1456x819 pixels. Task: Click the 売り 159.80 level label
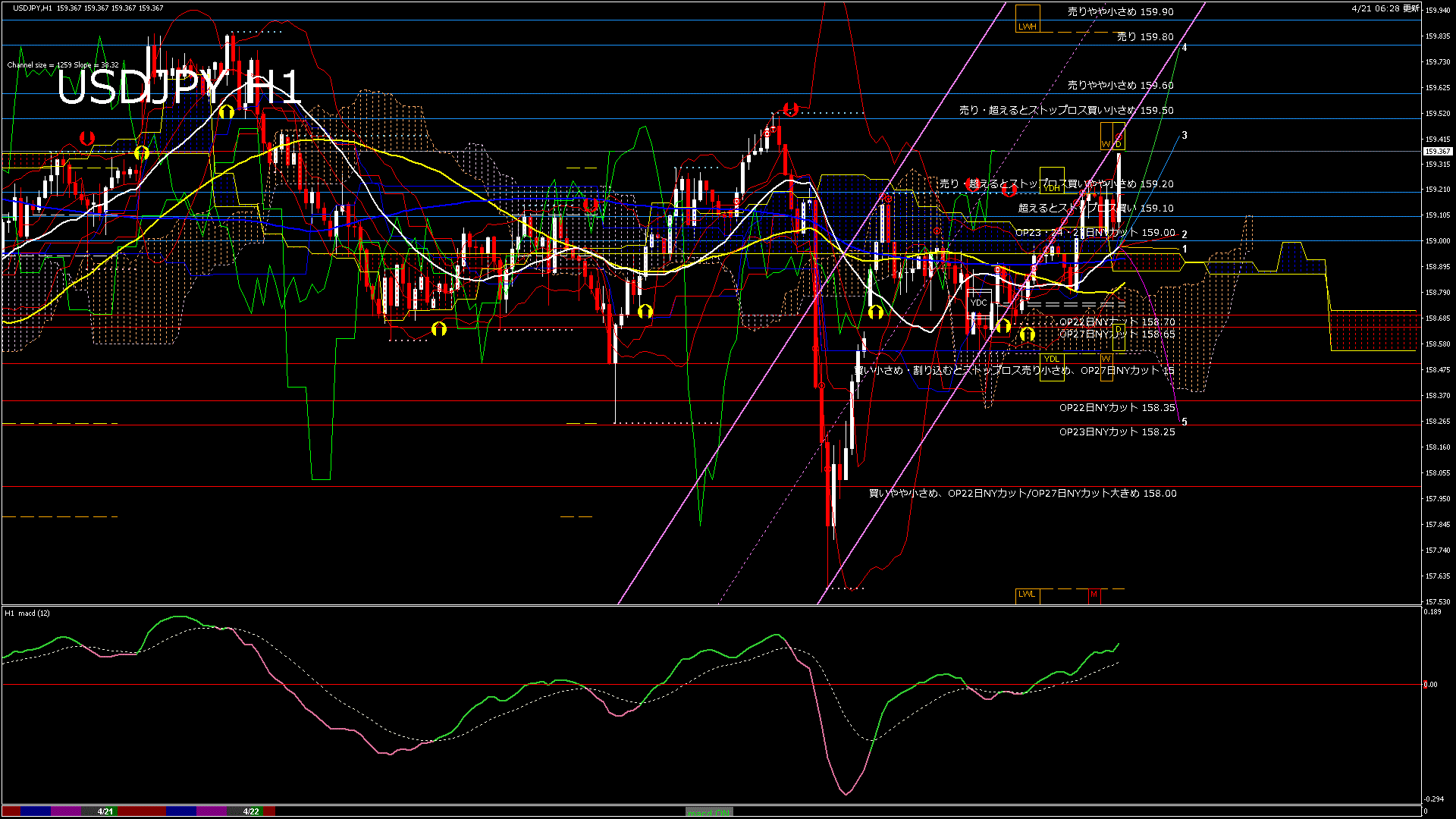click(1144, 36)
